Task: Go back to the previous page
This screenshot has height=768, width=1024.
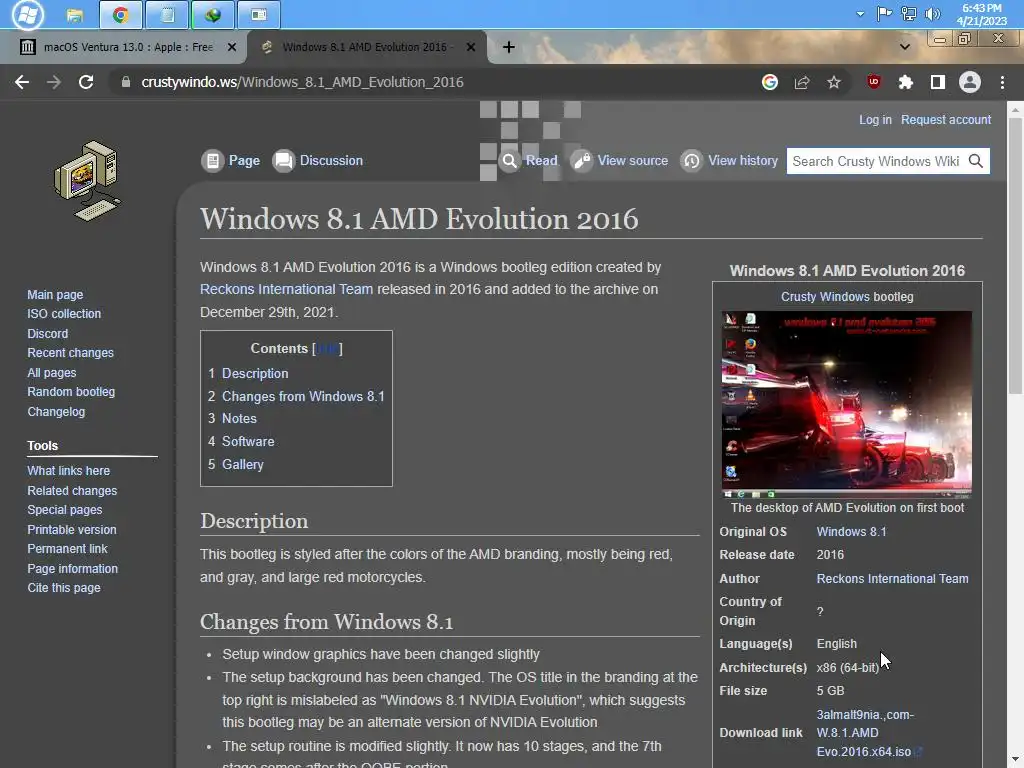Action: pos(22,82)
